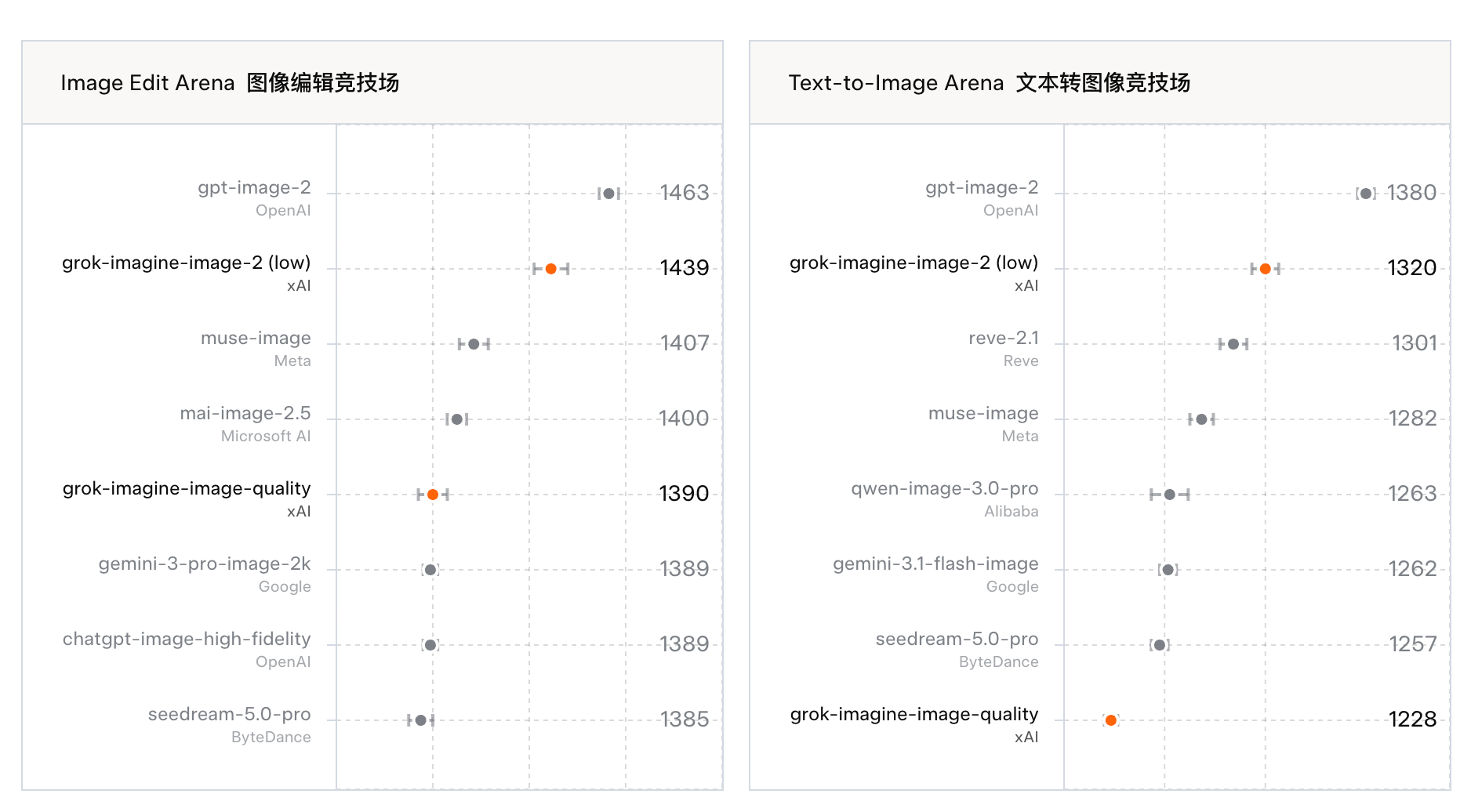The height and width of the screenshot is (812, 1471).
Task: Click the score 1282
Action: point(1413,419)
